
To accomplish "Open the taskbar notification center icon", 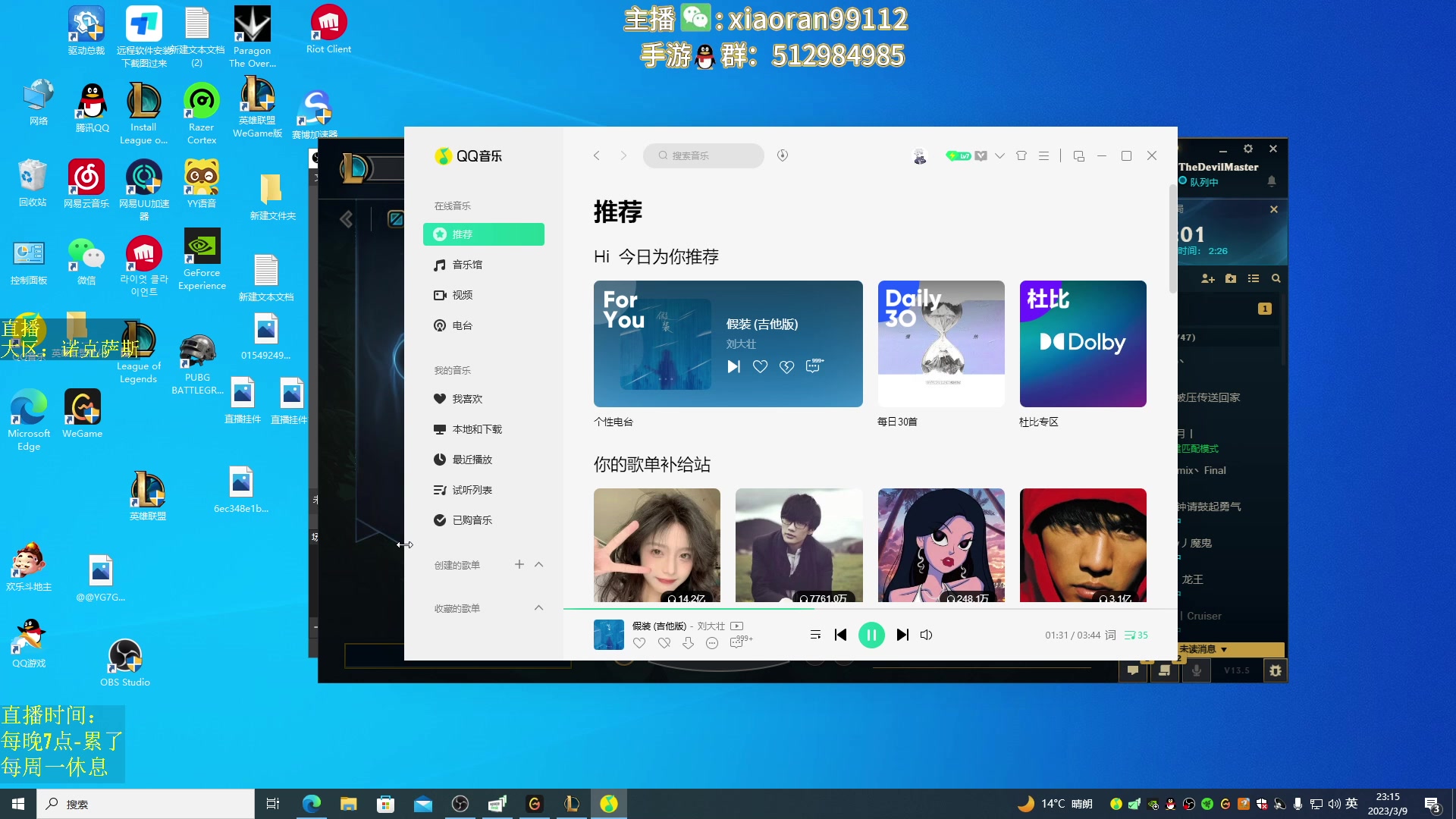I will [1432, 805].
